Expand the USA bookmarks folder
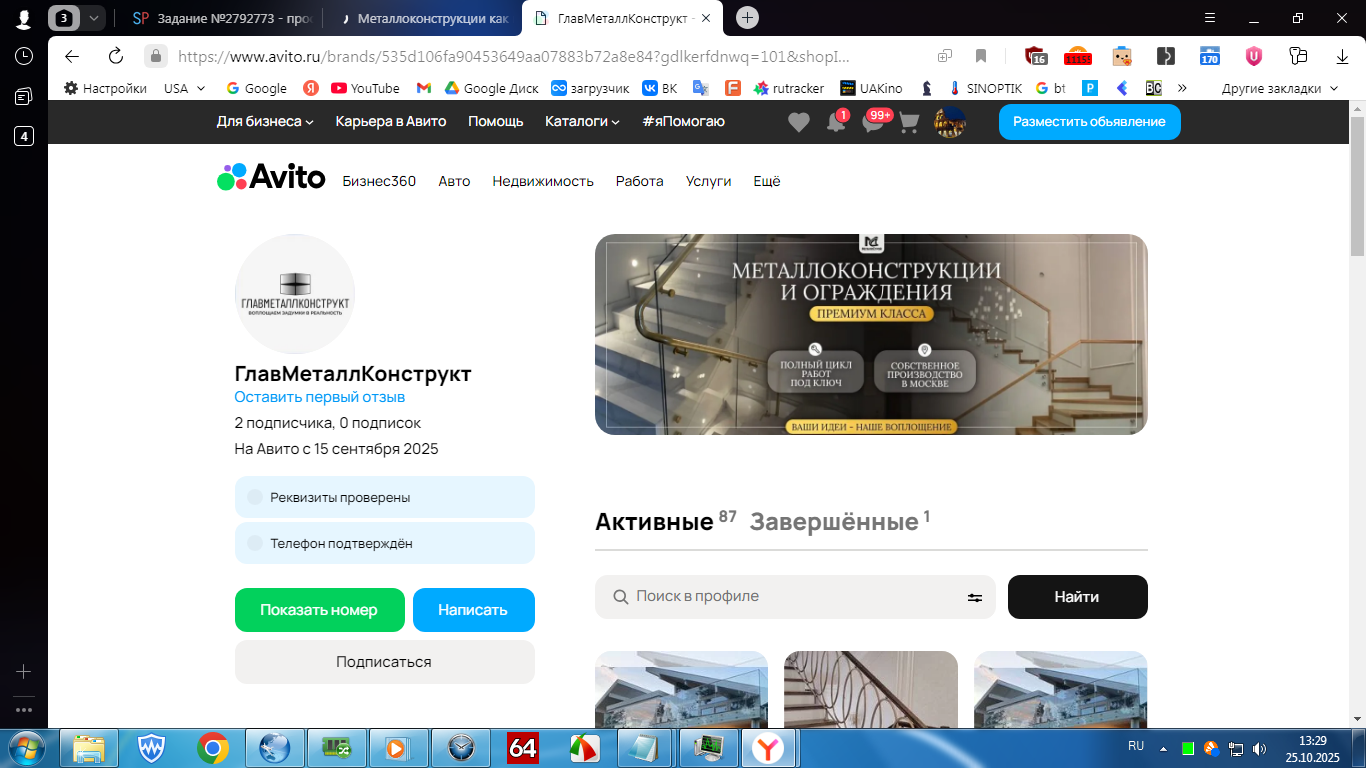1366x768 pixels. (x=185, y=88)
